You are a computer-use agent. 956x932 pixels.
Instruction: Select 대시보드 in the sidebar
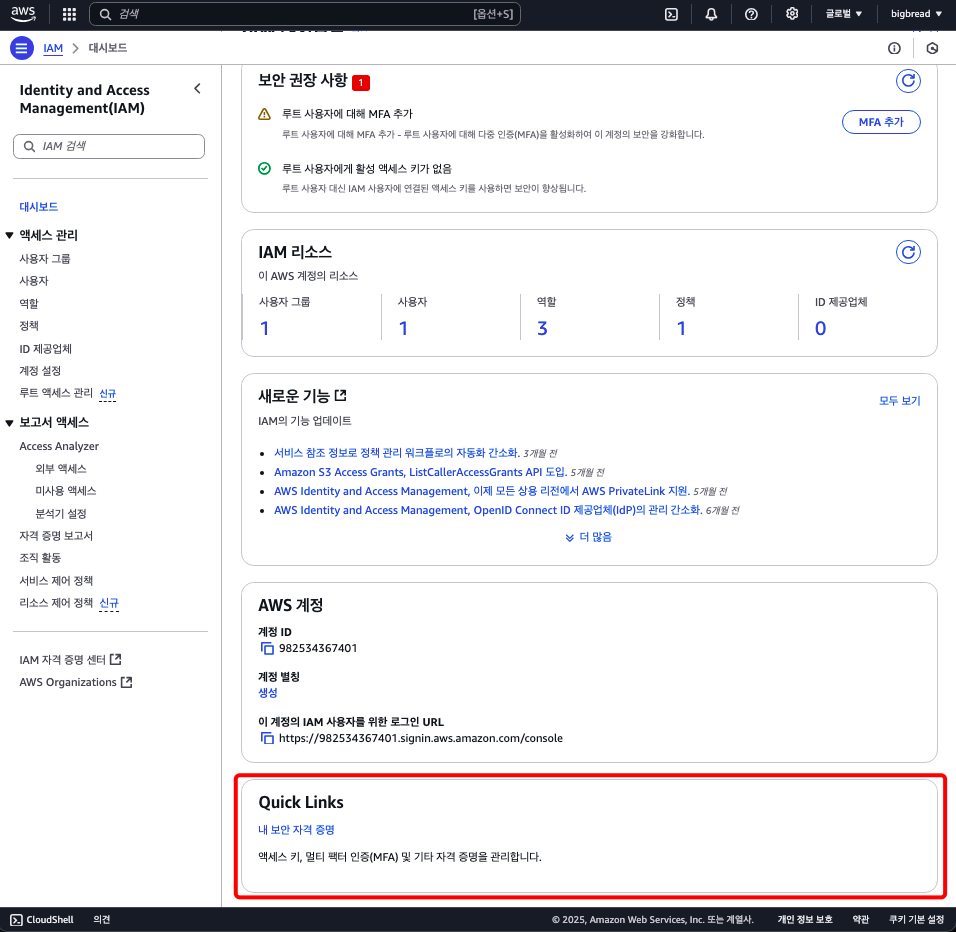pos(38,207)
